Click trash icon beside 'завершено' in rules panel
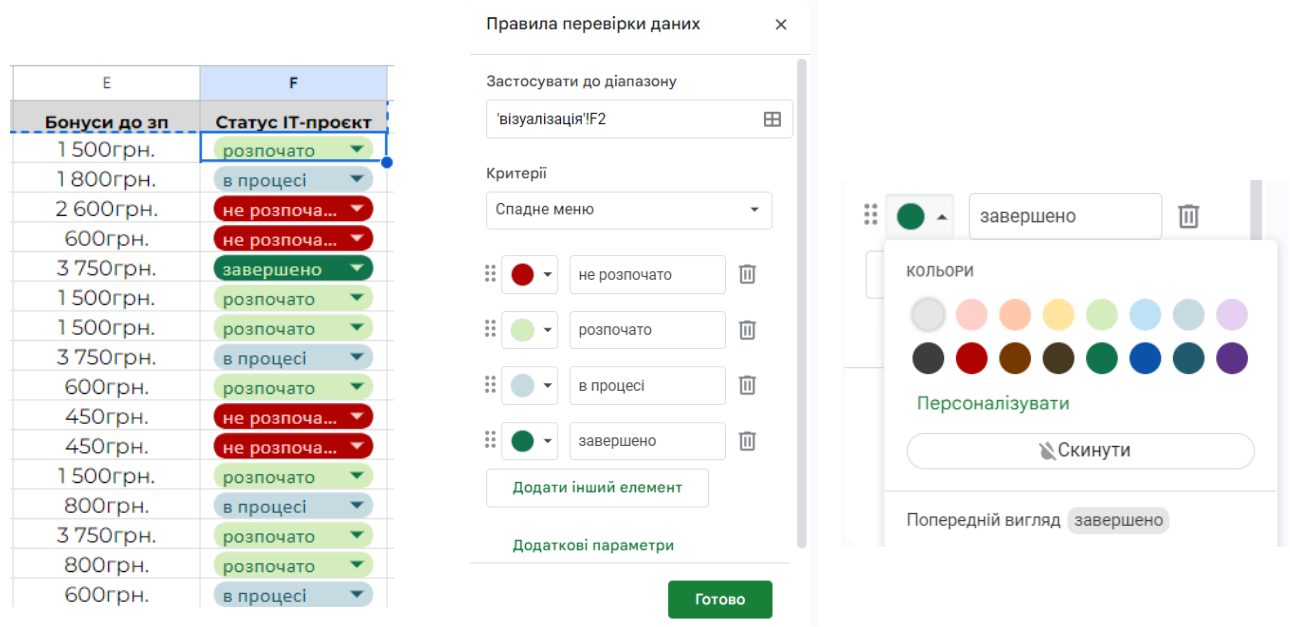The height and width of the screenshot is (627, 1290). tap(747, 441)
